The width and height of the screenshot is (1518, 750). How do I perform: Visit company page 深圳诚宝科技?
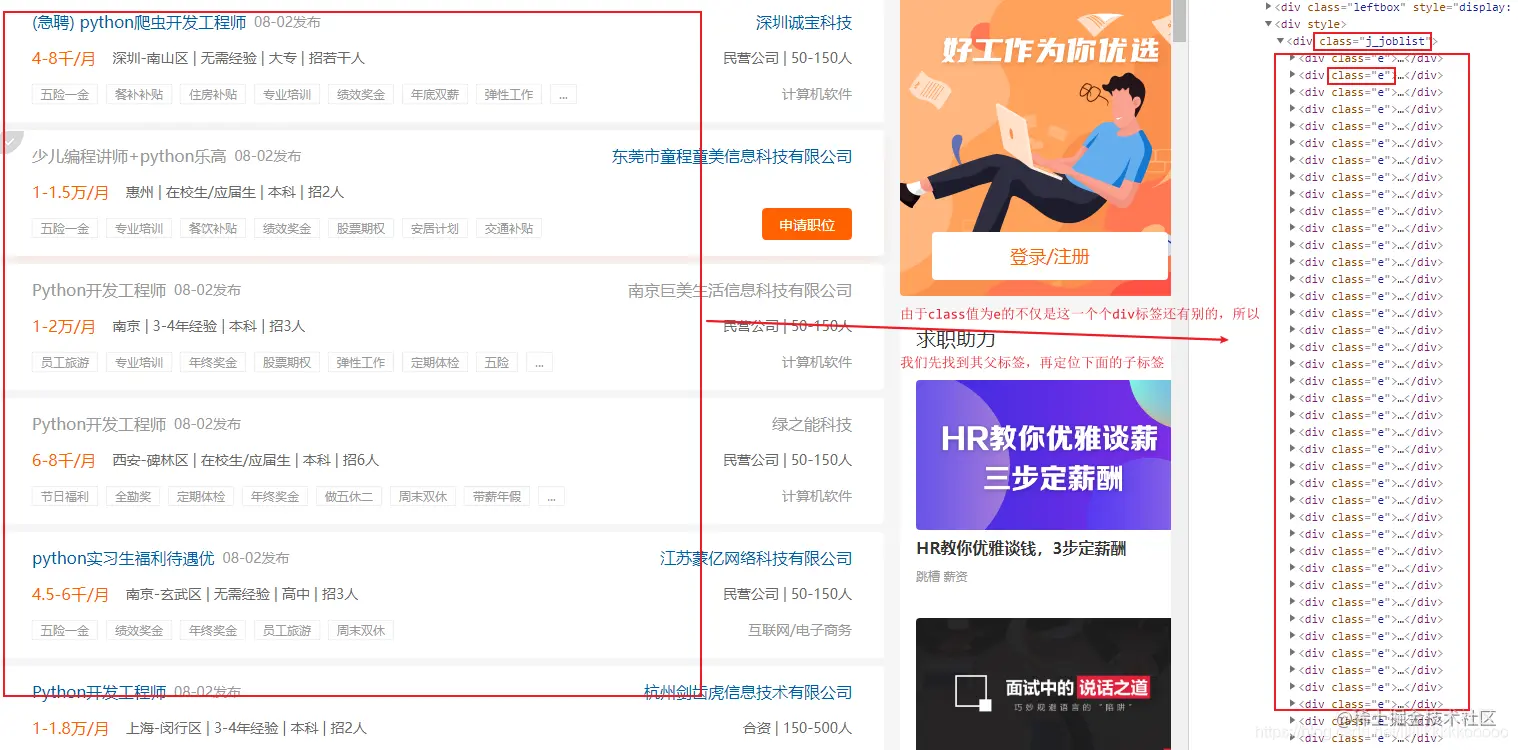pyautogui.click(x=804, y=23)
